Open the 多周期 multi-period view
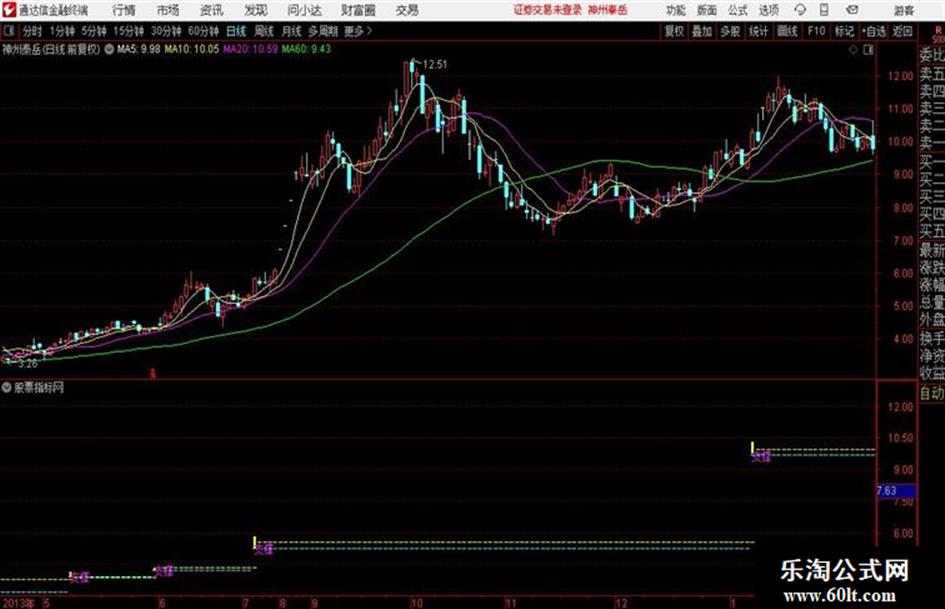Viewport: 945px width, 609px height. 323,31
